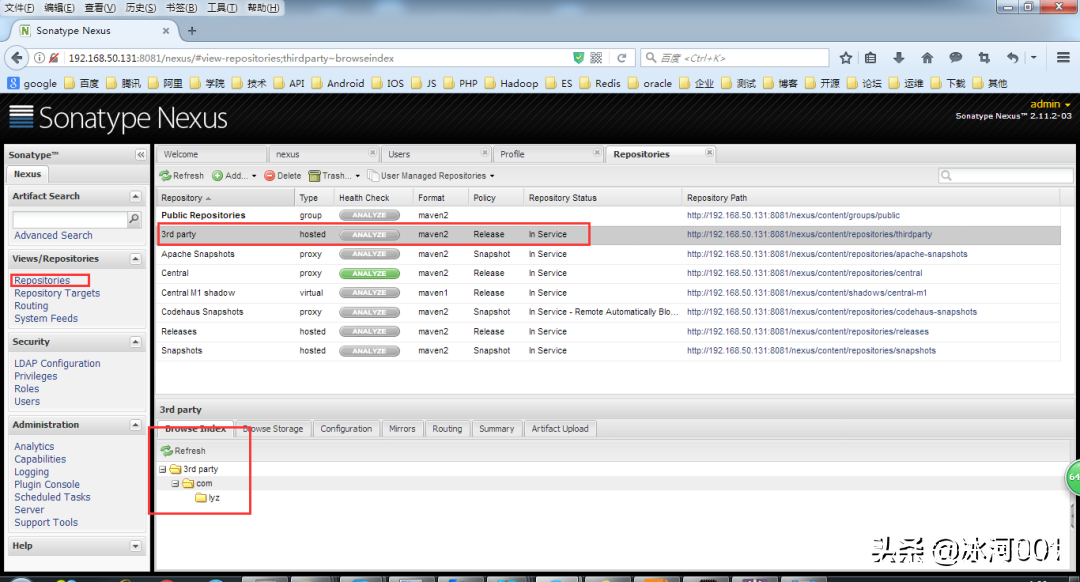Screen dimensions: 1080x582
Task: Open Repository Targets in sidebar
Action: [57, 293]
